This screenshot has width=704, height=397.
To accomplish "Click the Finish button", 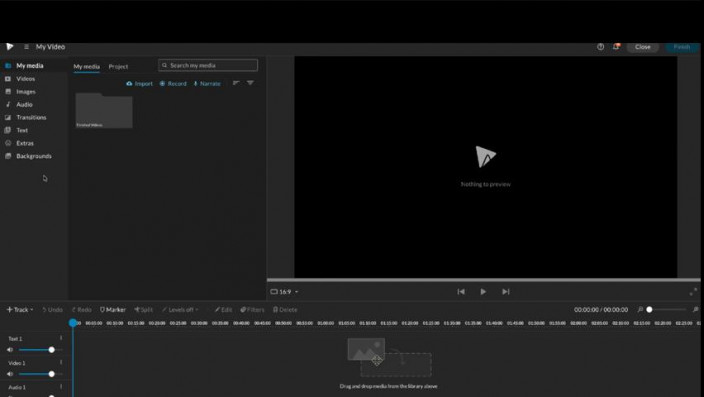I will 682,47.
